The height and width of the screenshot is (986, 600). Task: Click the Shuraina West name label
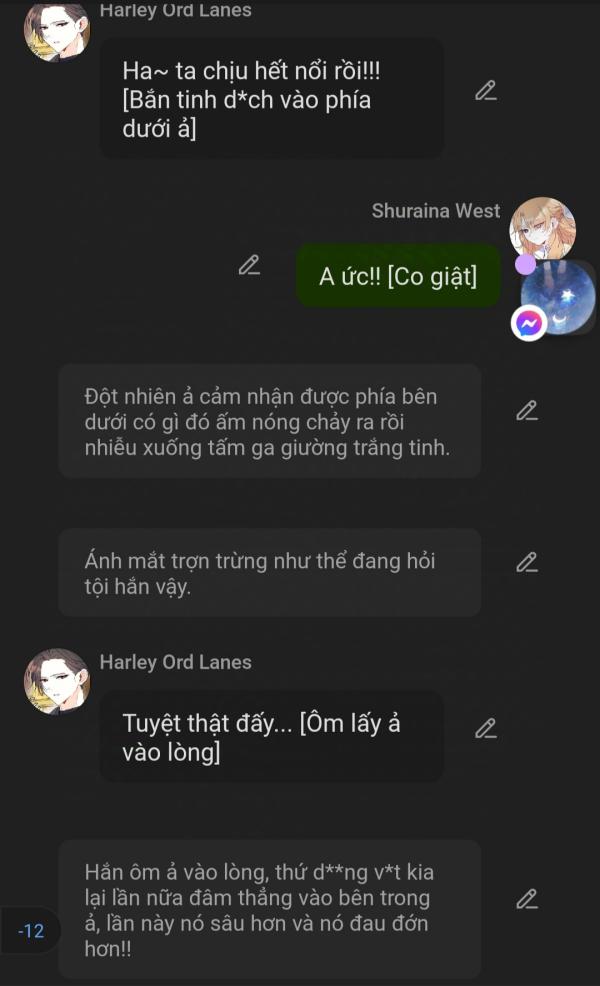click(x=436, y=211)
